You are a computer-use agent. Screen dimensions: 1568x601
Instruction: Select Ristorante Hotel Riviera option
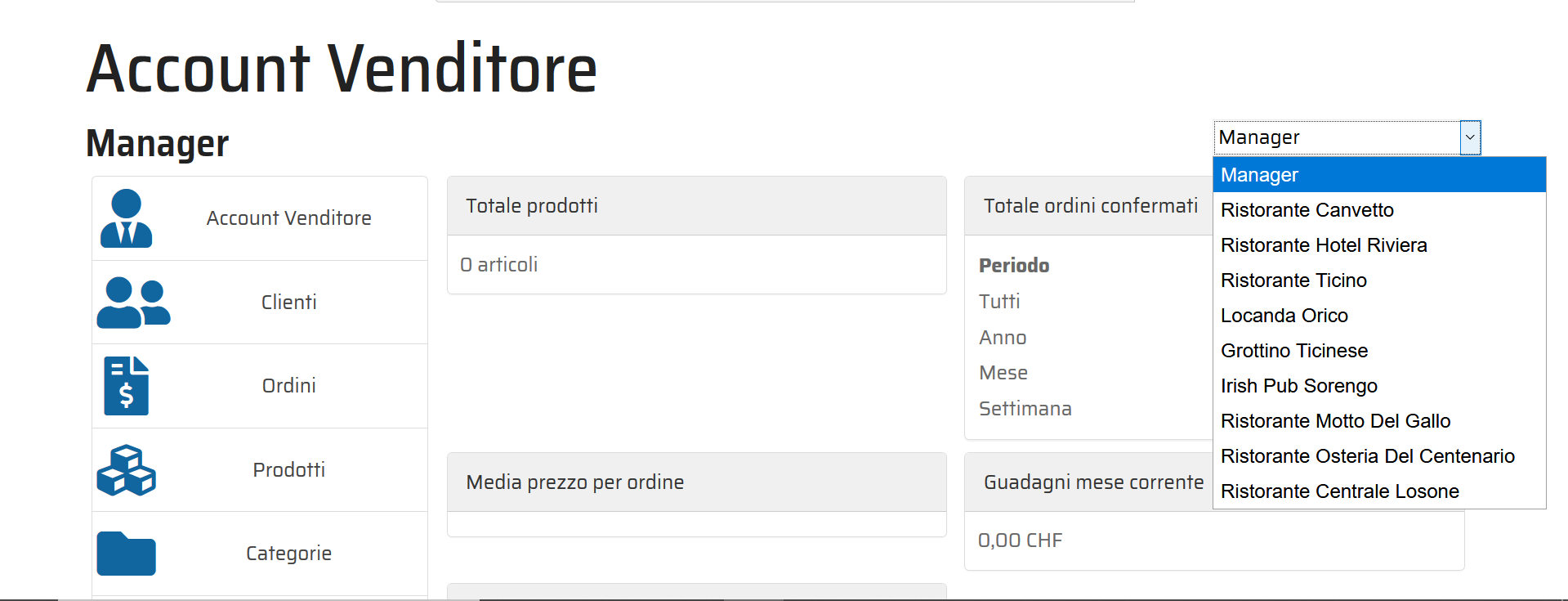click(x=1324, y=245)
